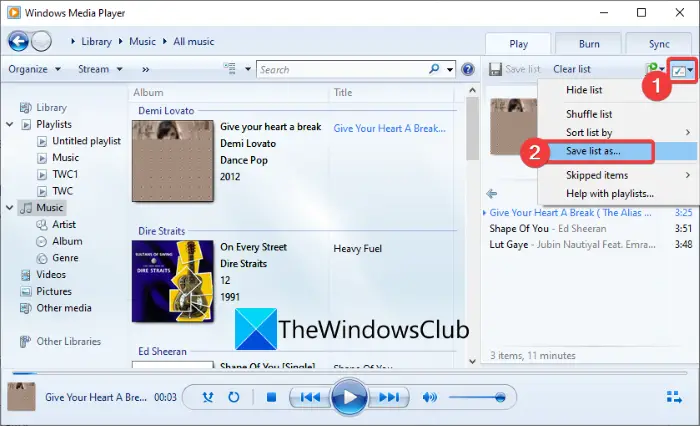Open the view options icon beside search
Image resolution: width=700 pixels, height=426 pixels.
(230, 69)
